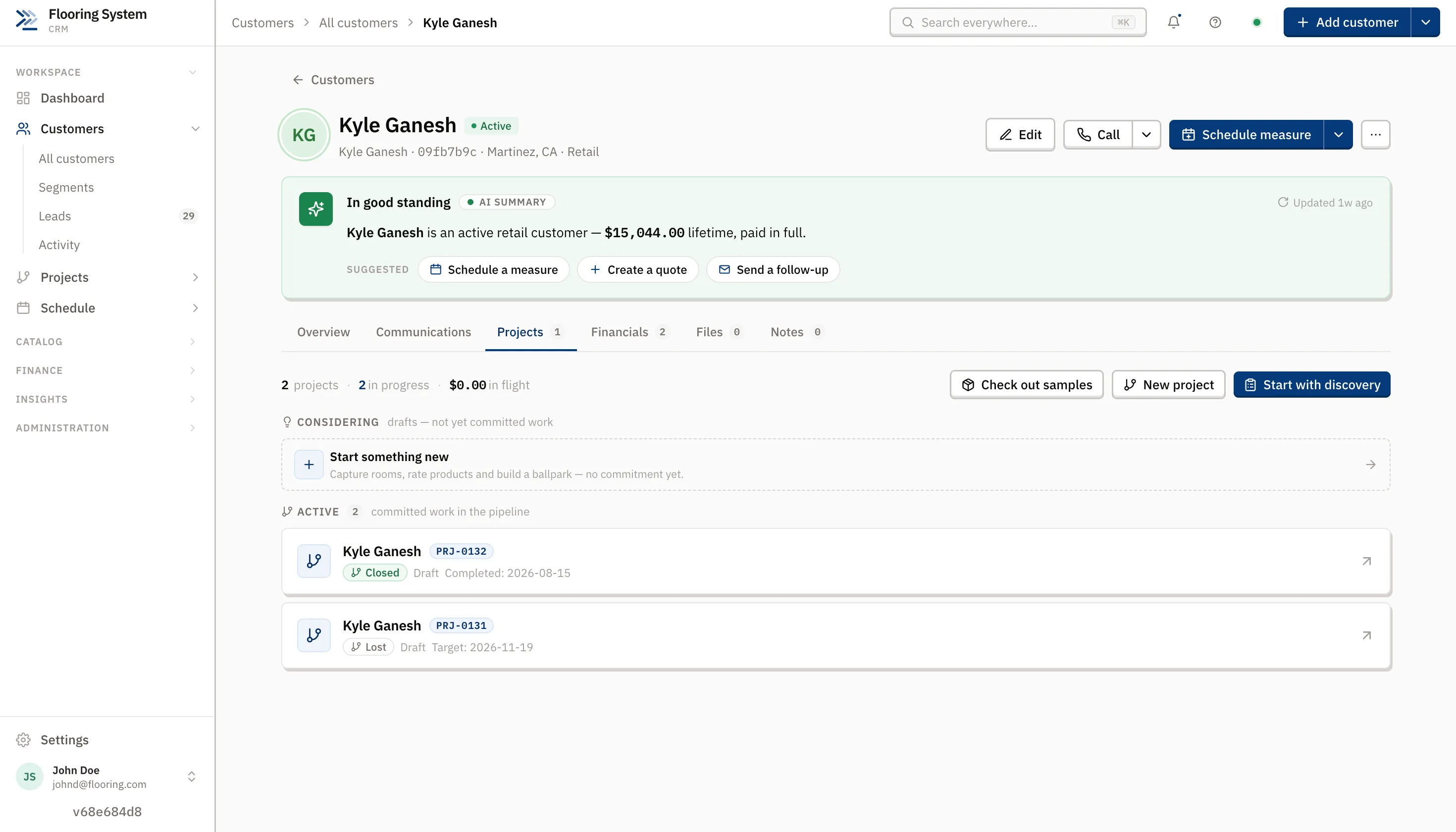Click the Projects branch icon in sidebar

23,277
